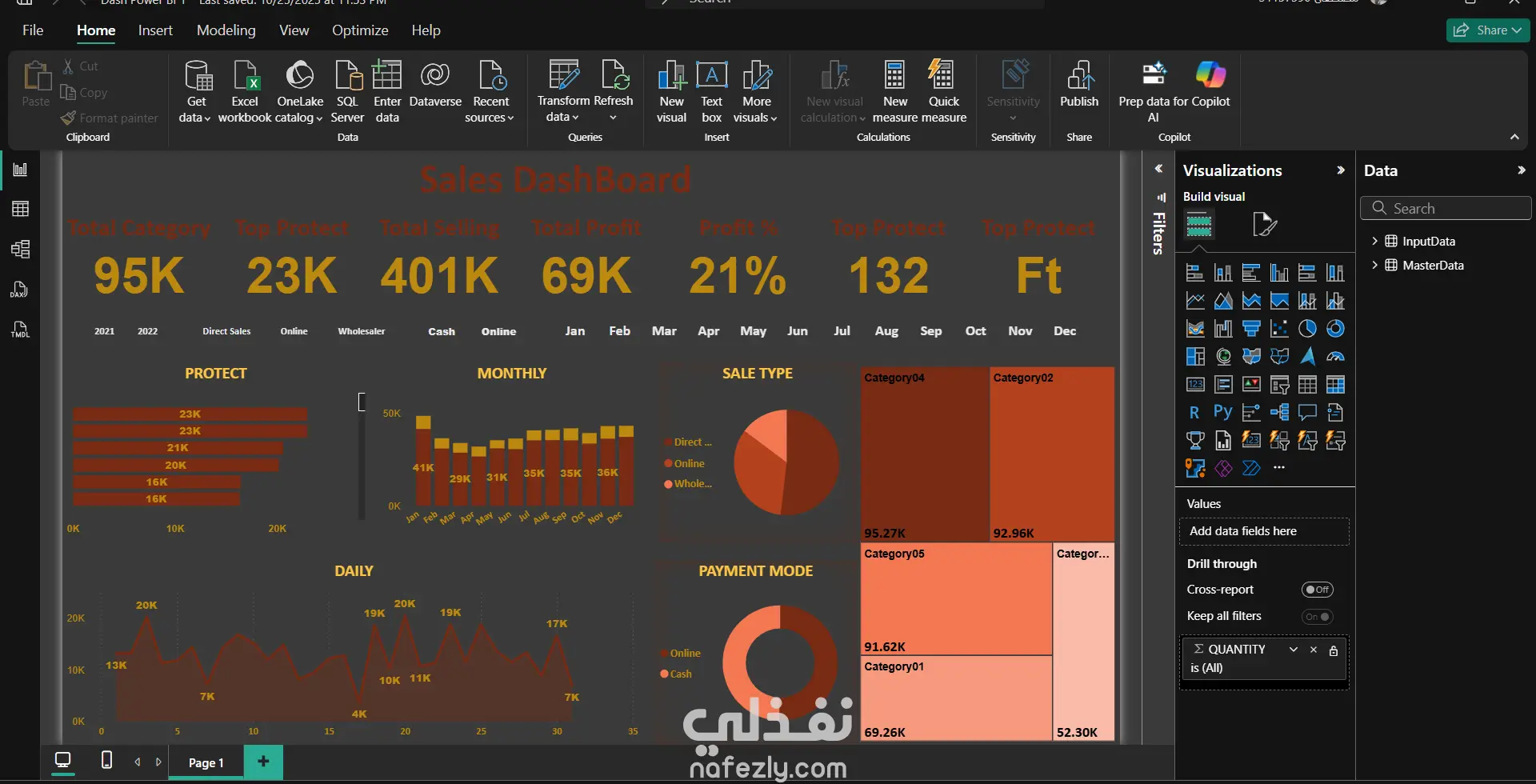Filter by Wholesaler slicer

(x=361, y=331)
